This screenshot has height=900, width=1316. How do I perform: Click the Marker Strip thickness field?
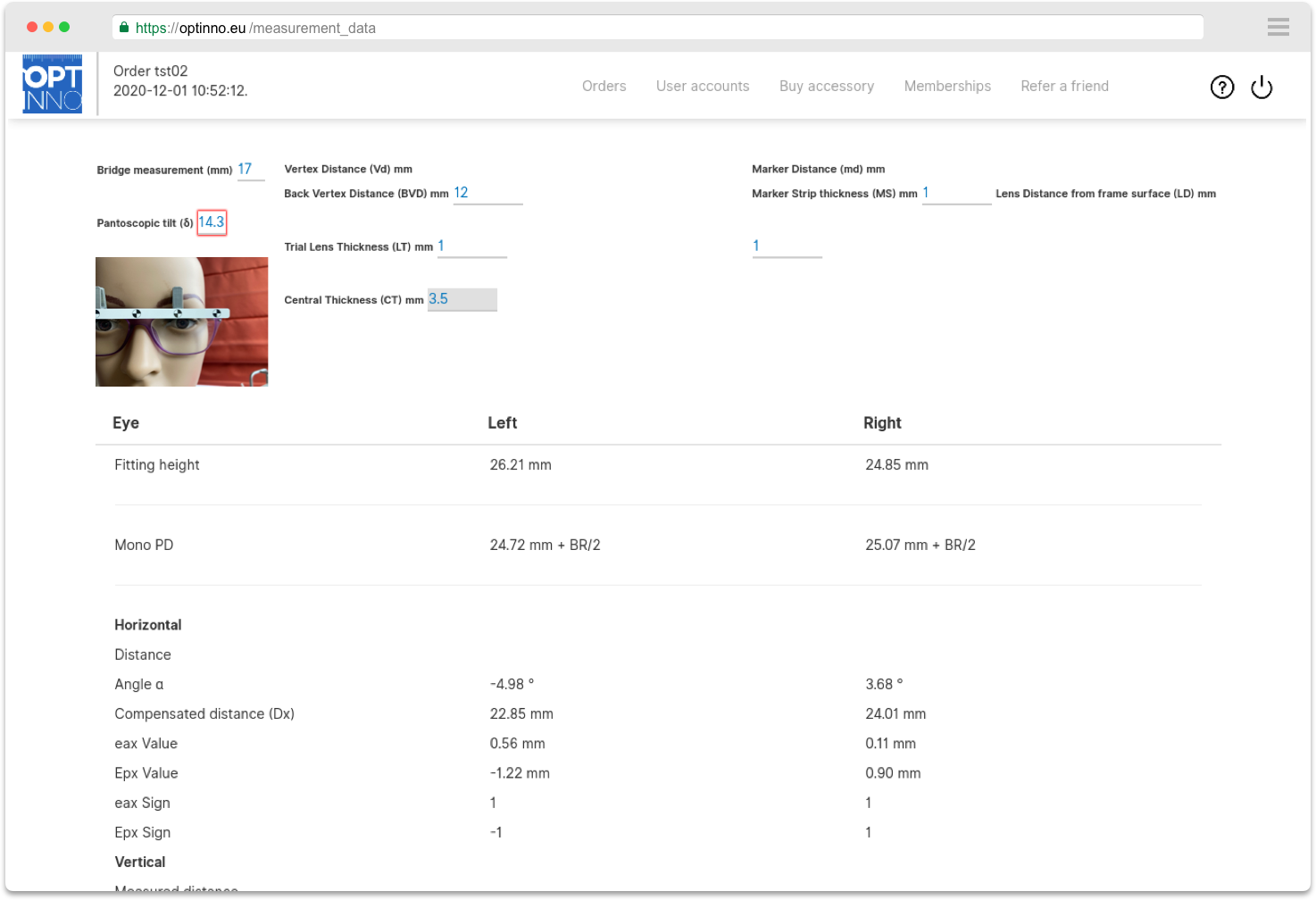955,193
